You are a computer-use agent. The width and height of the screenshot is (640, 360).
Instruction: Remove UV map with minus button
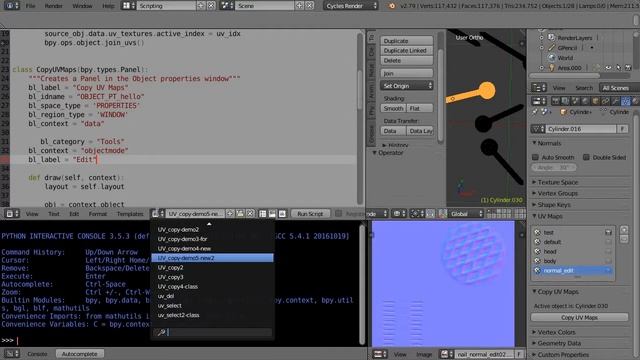pyautogui.click(x=624, y=239)
